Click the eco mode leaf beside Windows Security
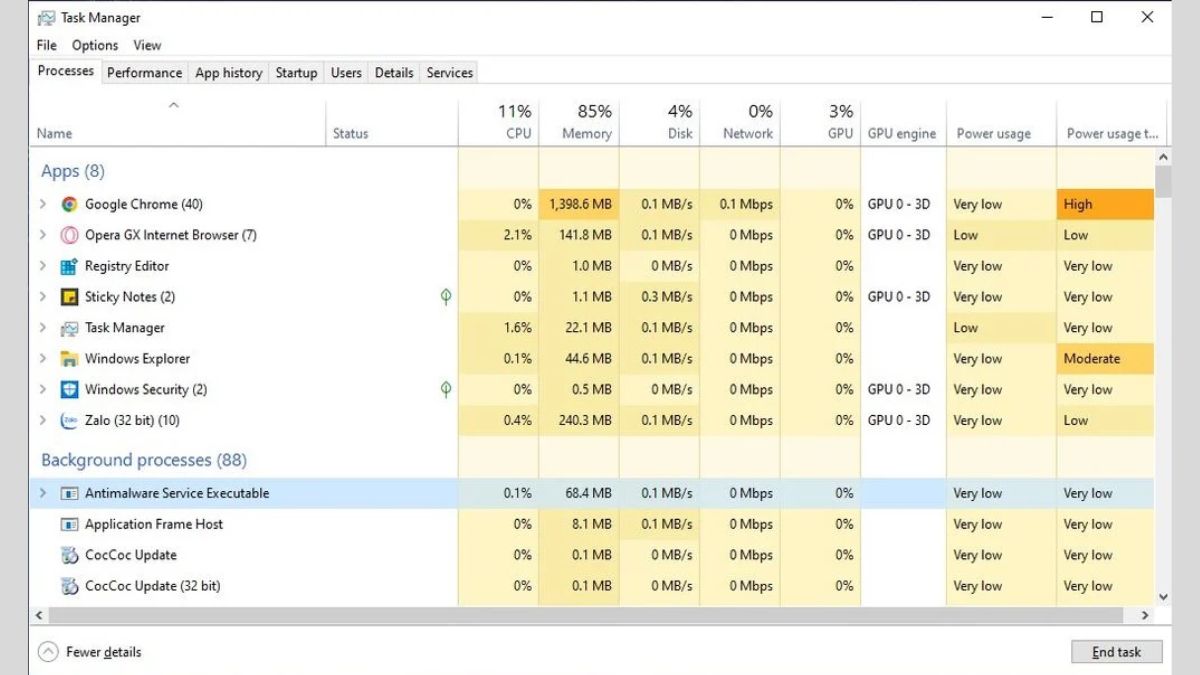The width and height of the screenshot is (1200, 675). click(x=446, y=389)
